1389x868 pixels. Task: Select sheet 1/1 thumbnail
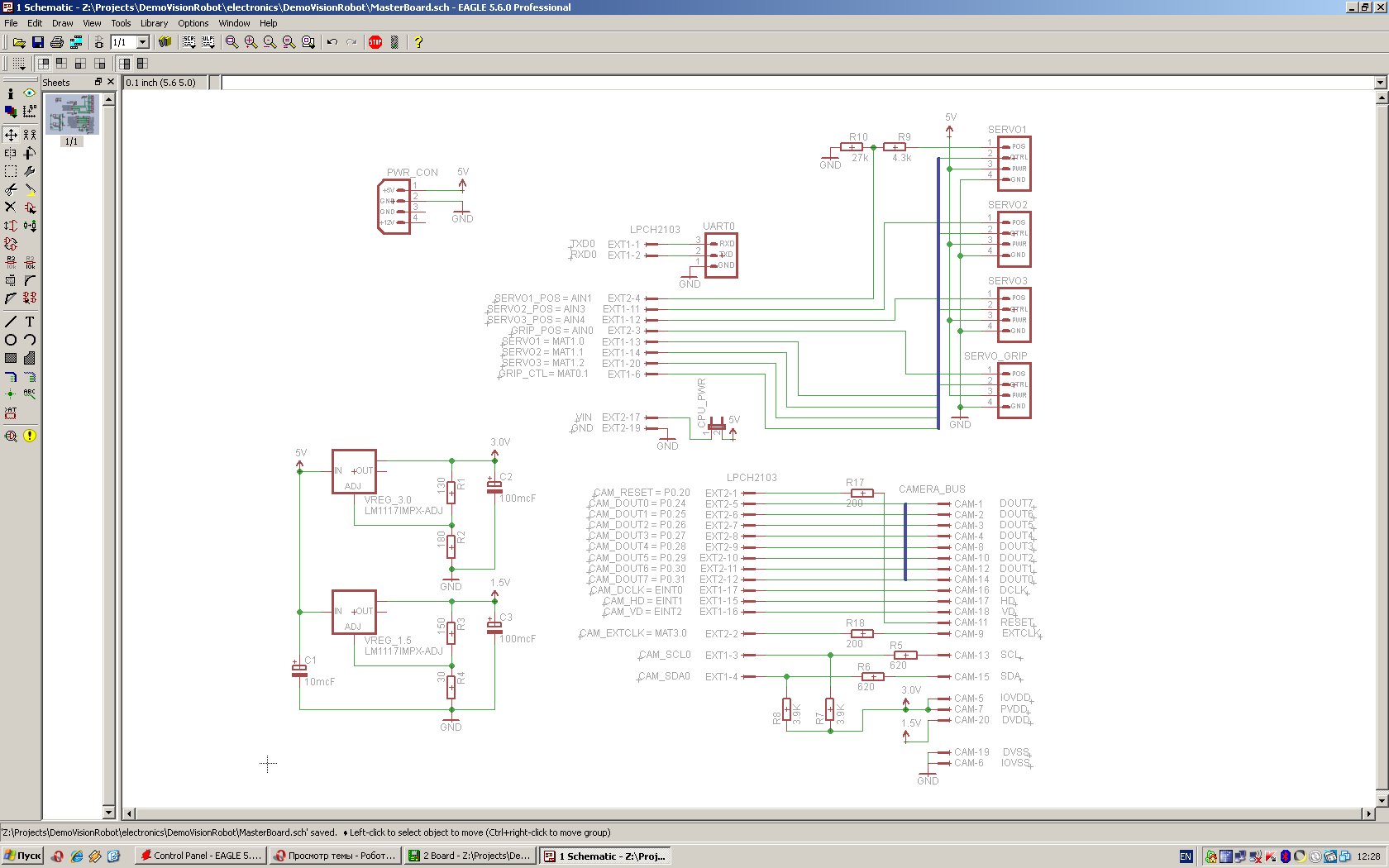72,115
